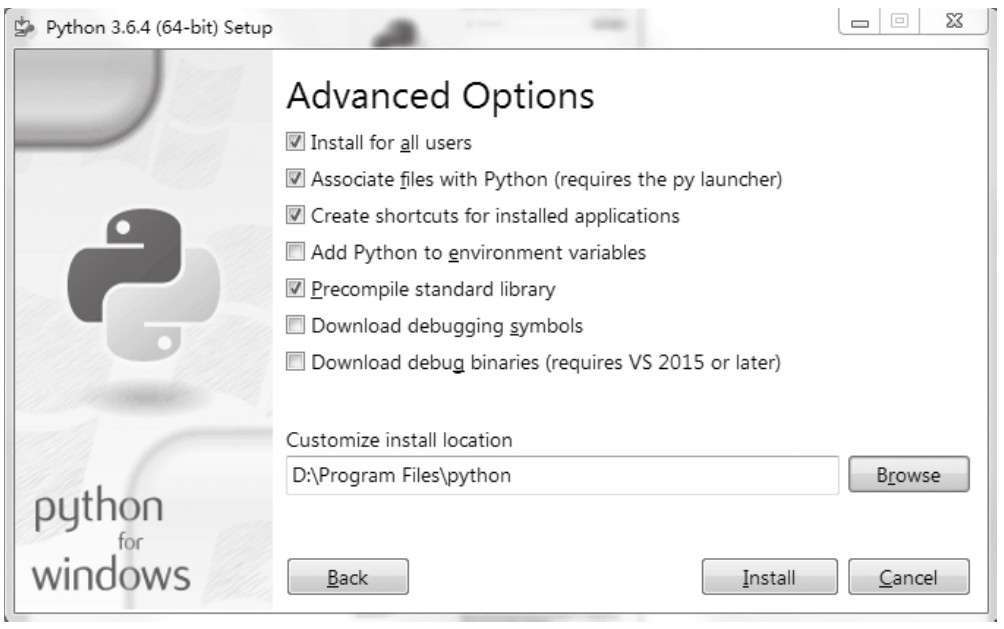Toggle the Install for all users checkbox

click(x=295, y=143)
